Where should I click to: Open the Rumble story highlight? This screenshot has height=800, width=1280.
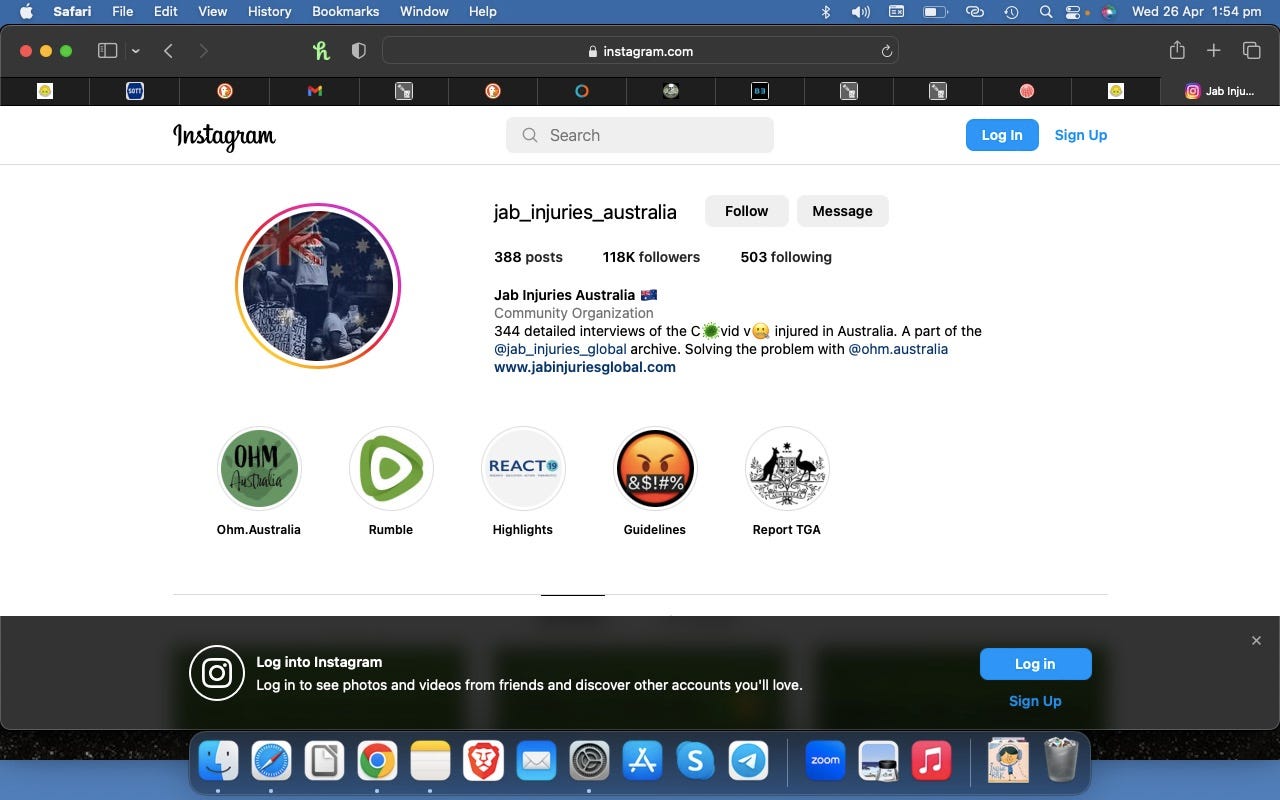tap(391, 468)
